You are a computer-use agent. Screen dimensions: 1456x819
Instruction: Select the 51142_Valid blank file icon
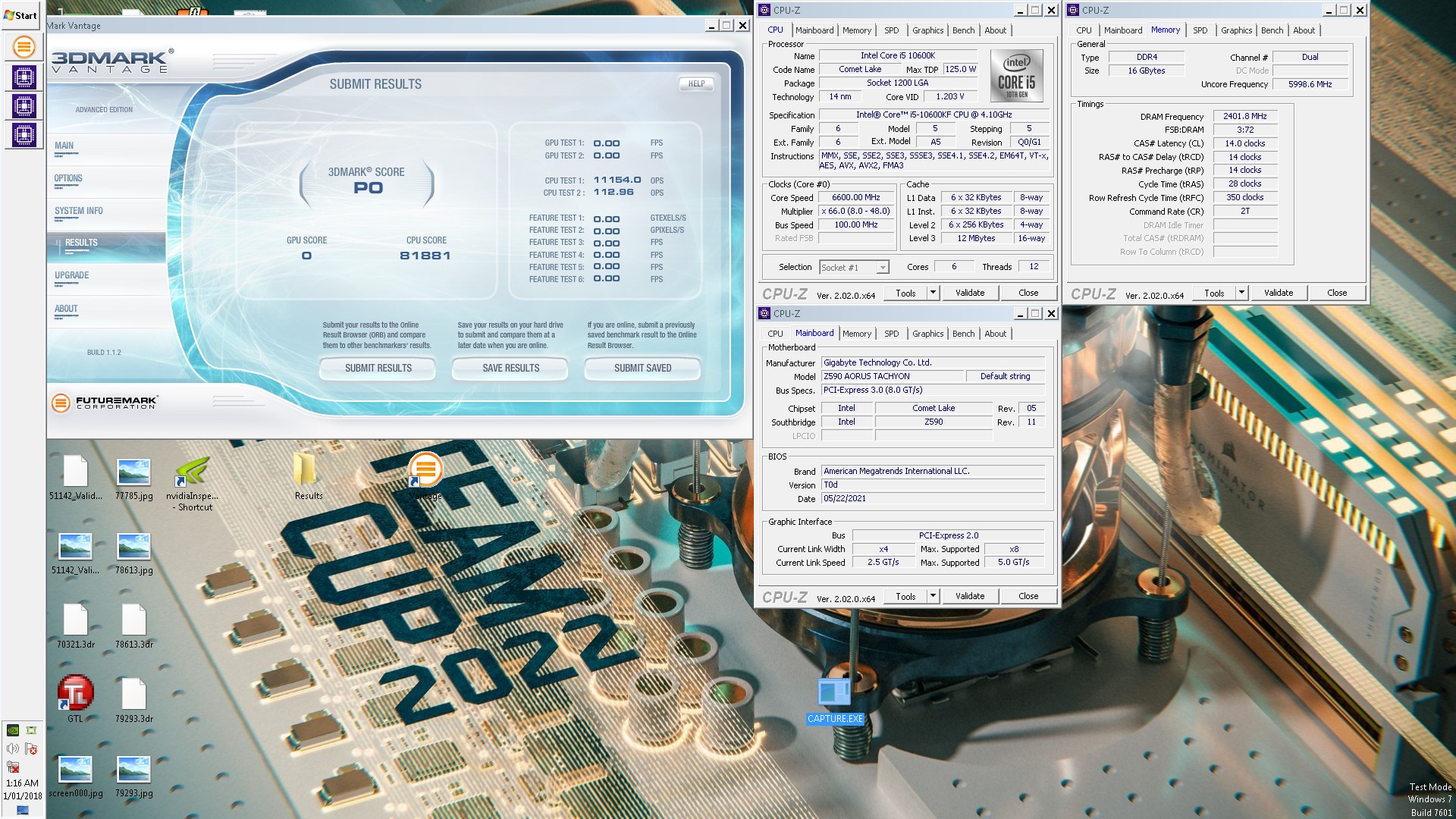[75, 479]
